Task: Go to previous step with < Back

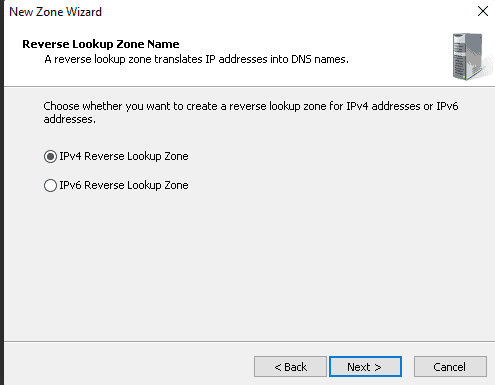Action: (x=290, y=367)
